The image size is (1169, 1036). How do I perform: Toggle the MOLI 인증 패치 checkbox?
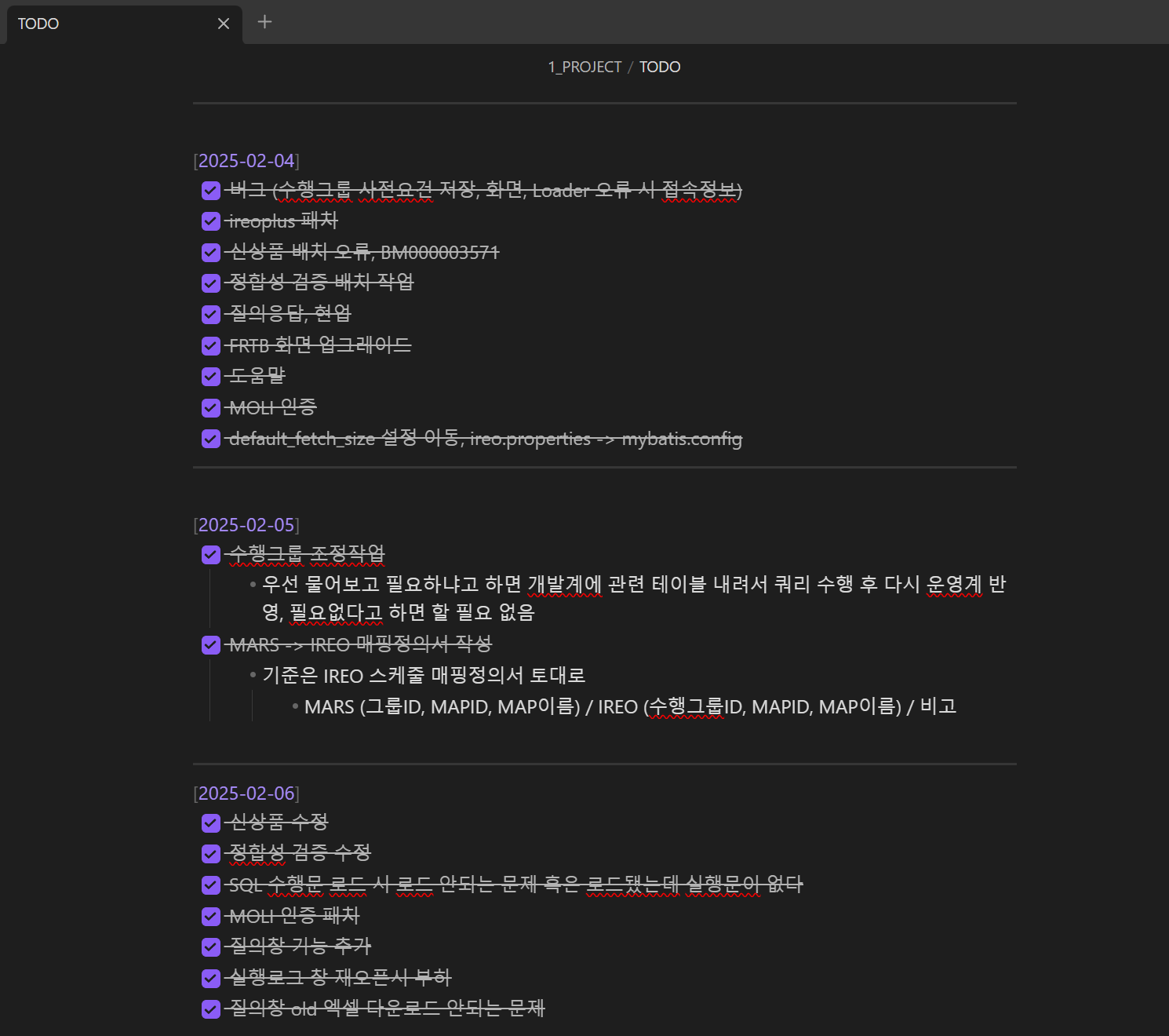click(x=210, y=916)
